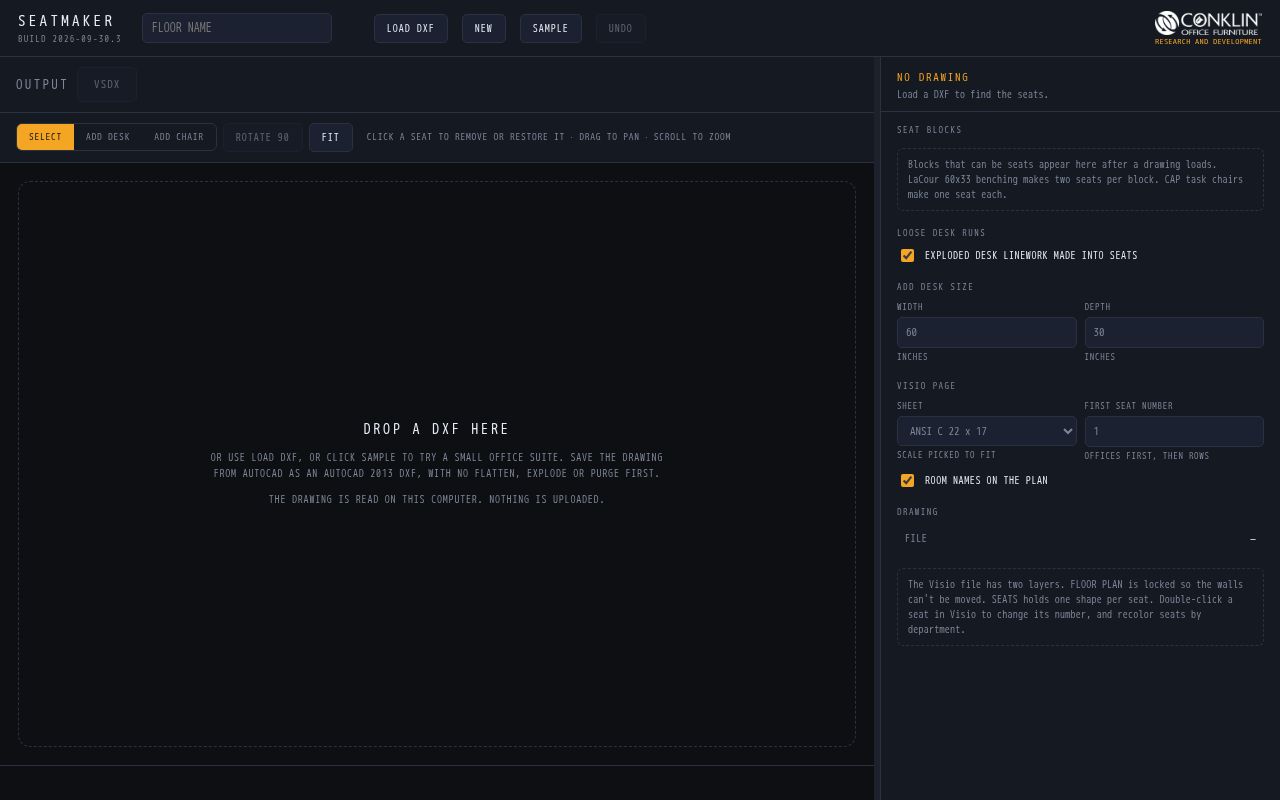Toggle room names on the plan
1280x800 pixels.
point(908,480)
